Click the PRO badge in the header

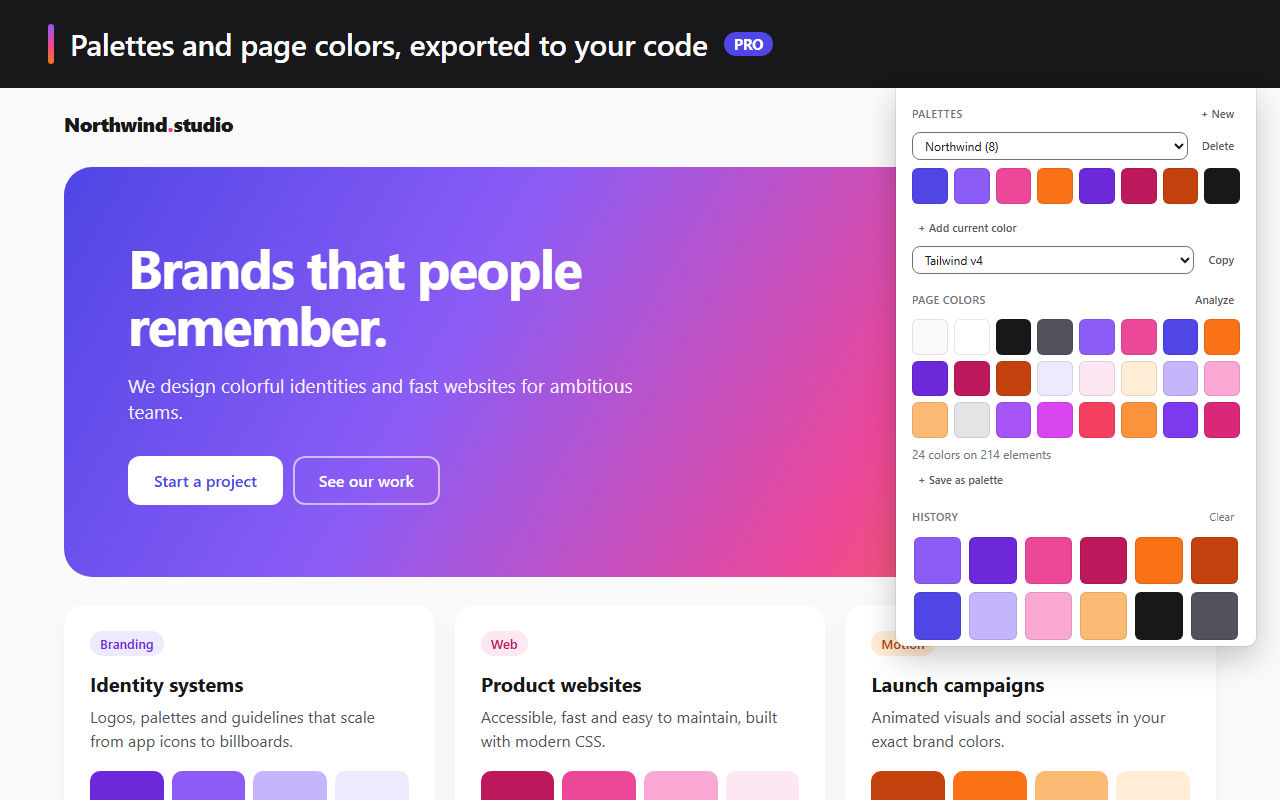748,44
